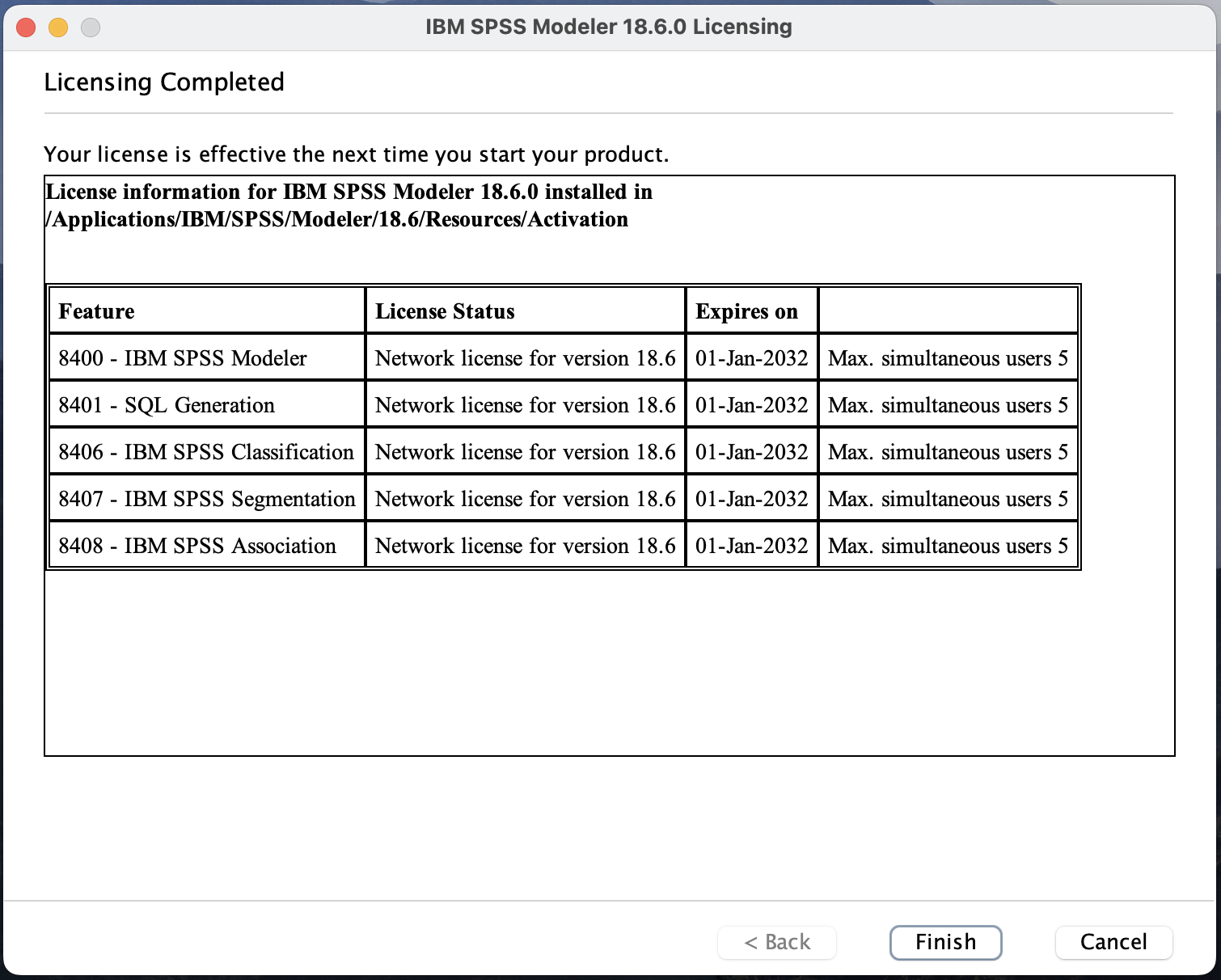This screenshot has height=980, width=1221.
Task: Click the Feature column header
Action: point(207,311)
